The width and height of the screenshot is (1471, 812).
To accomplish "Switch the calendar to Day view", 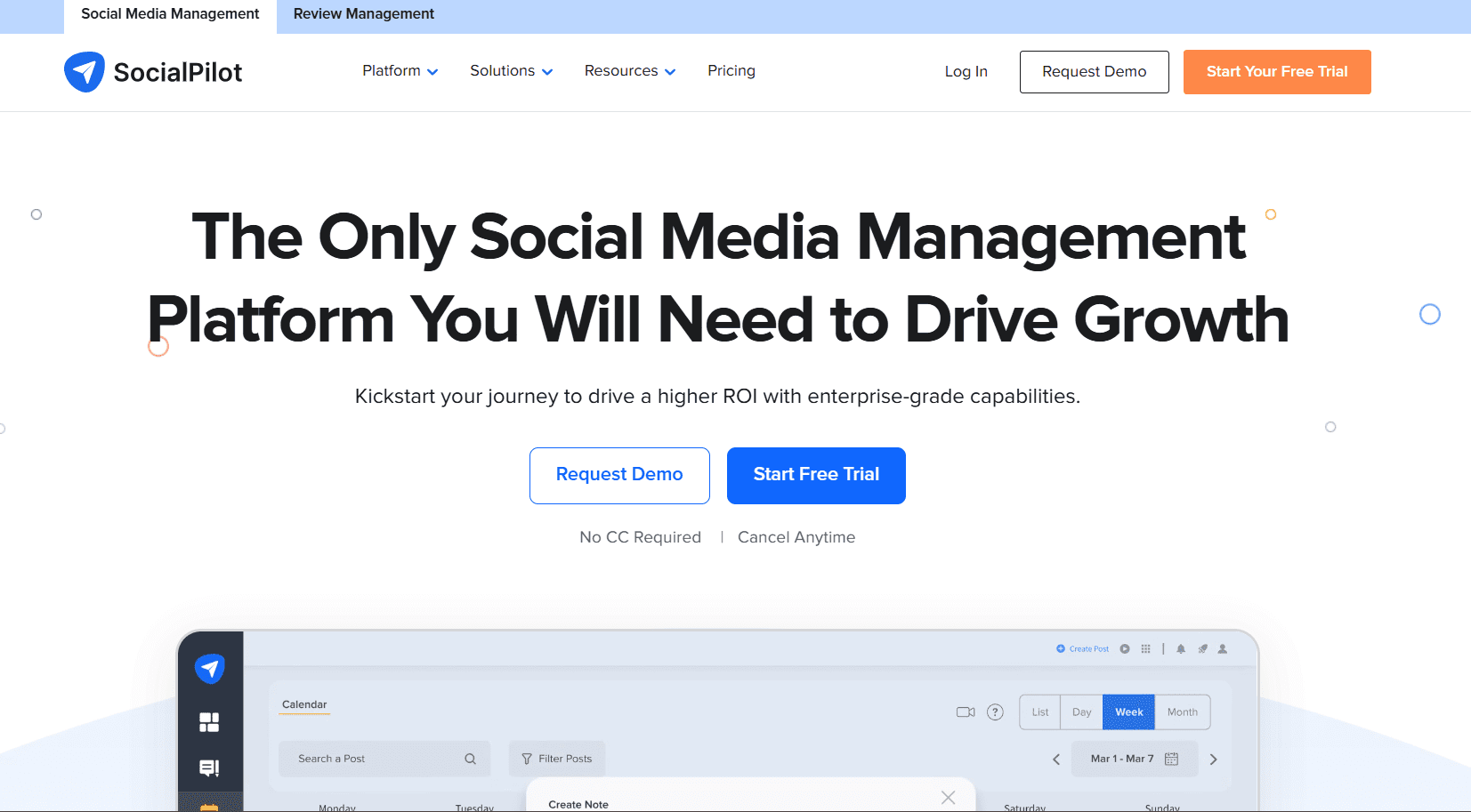I will (x=1081, y=712).
